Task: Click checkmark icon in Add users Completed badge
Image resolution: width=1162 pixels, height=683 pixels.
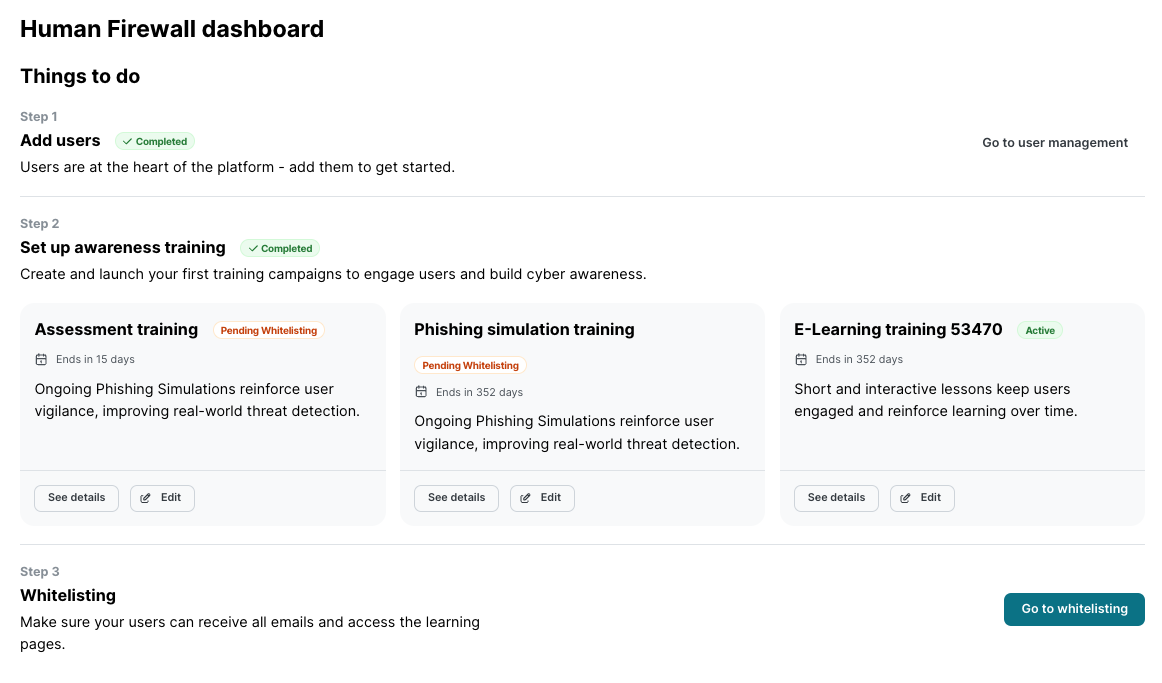Action: [127, 142]
